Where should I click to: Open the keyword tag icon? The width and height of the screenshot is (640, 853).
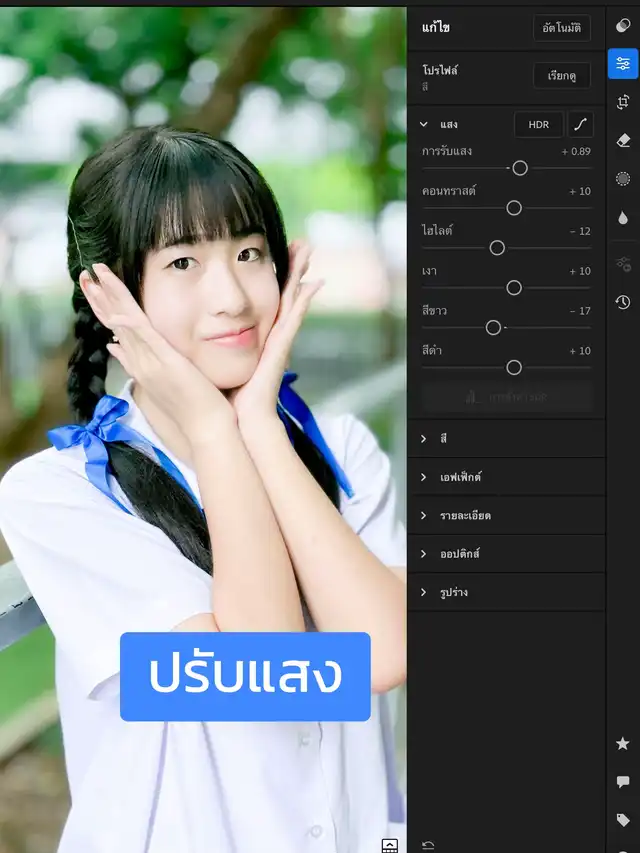(x=623, y=820)
